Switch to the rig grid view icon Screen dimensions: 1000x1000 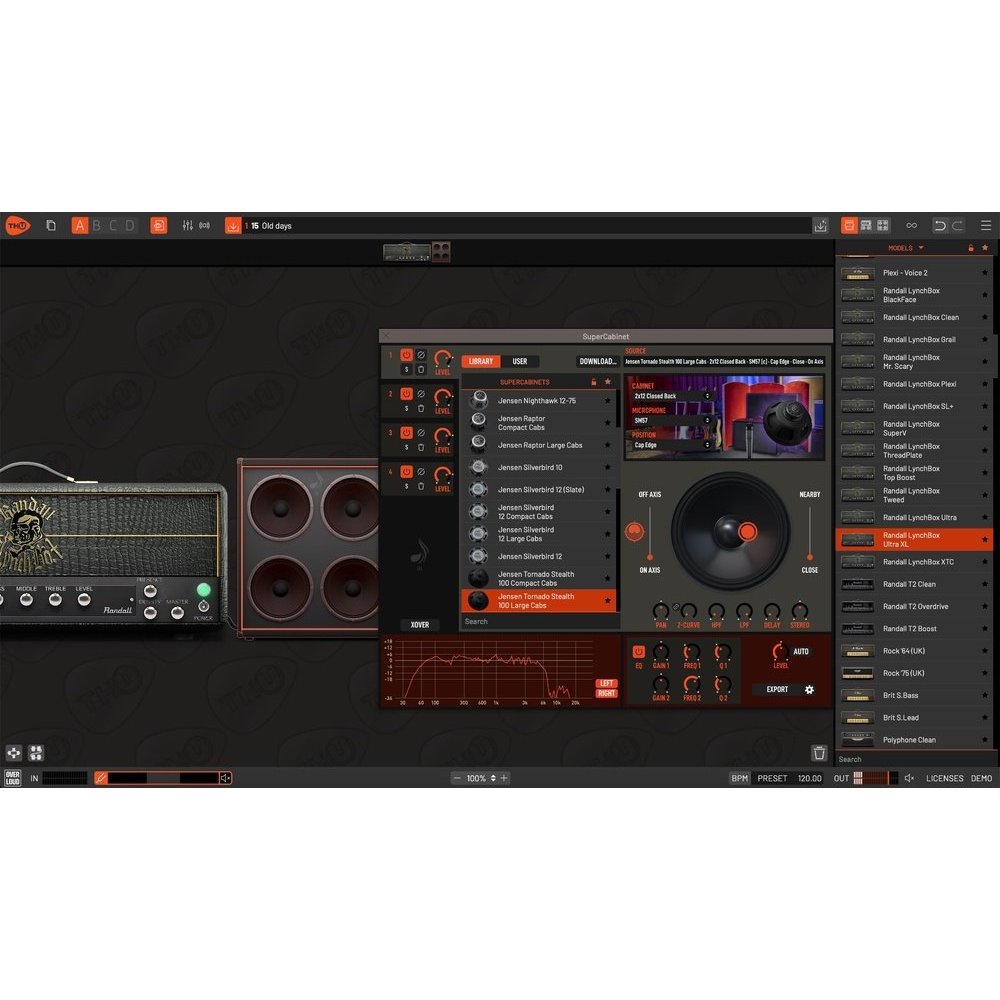[x=866, y=225]
